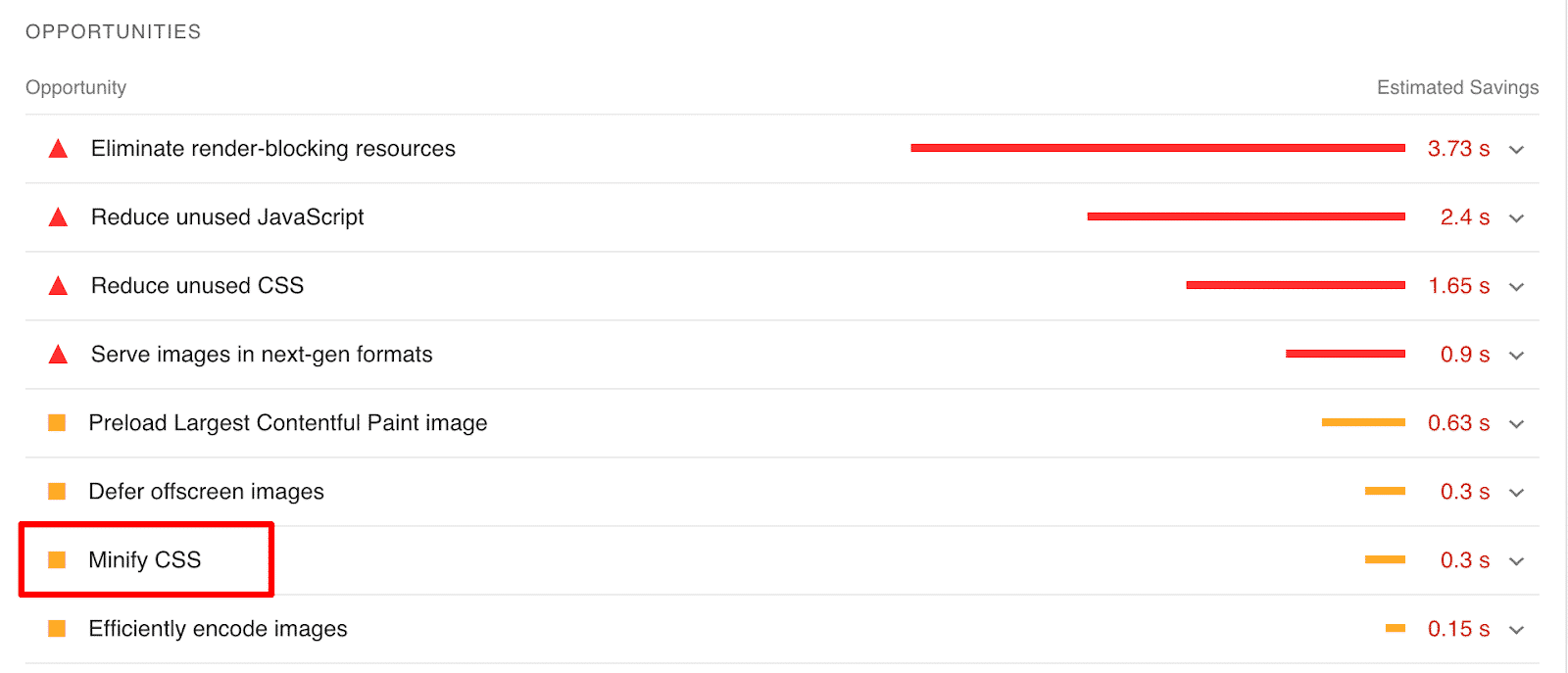Click the orange square for Efficiently encode images
The height and width of the screenshot is (673, 1568).
(58, 628)
